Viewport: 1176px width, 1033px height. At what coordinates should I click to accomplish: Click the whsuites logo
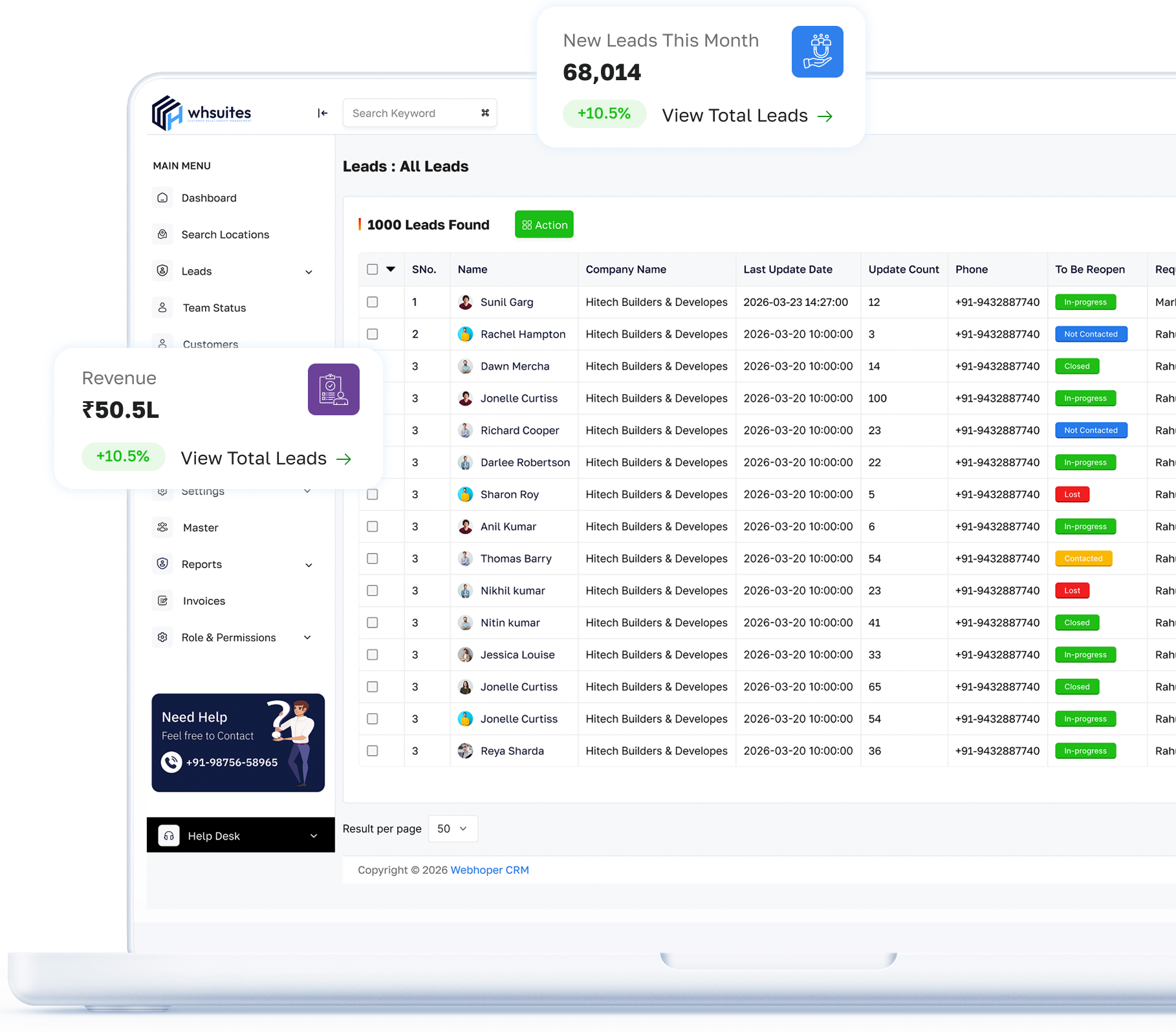click(201, 113)
